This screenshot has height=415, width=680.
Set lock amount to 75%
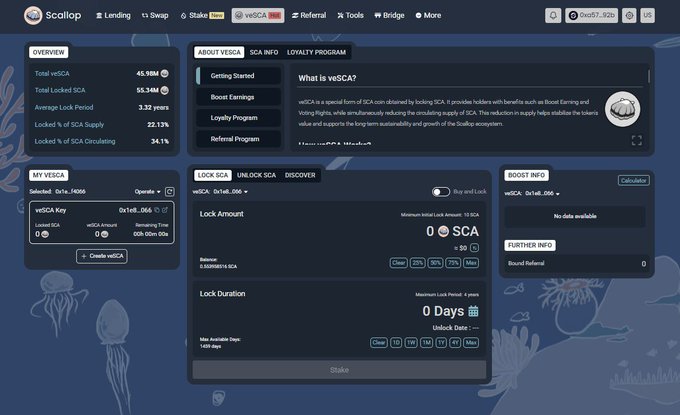point(453,263)
